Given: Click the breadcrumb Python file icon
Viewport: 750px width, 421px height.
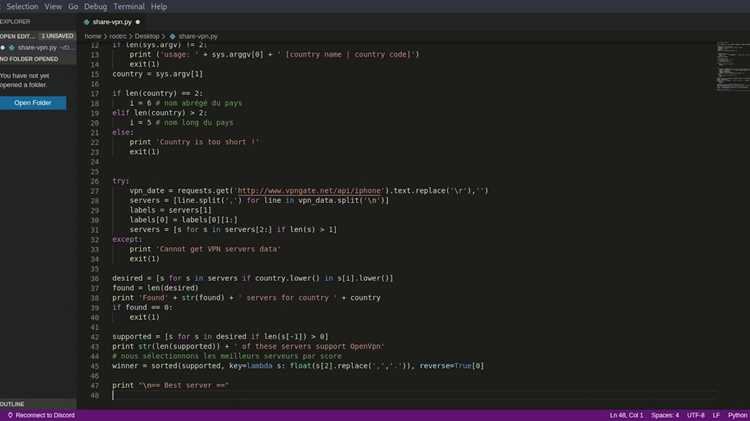Looking at the screenshot, I should point(172,36).
